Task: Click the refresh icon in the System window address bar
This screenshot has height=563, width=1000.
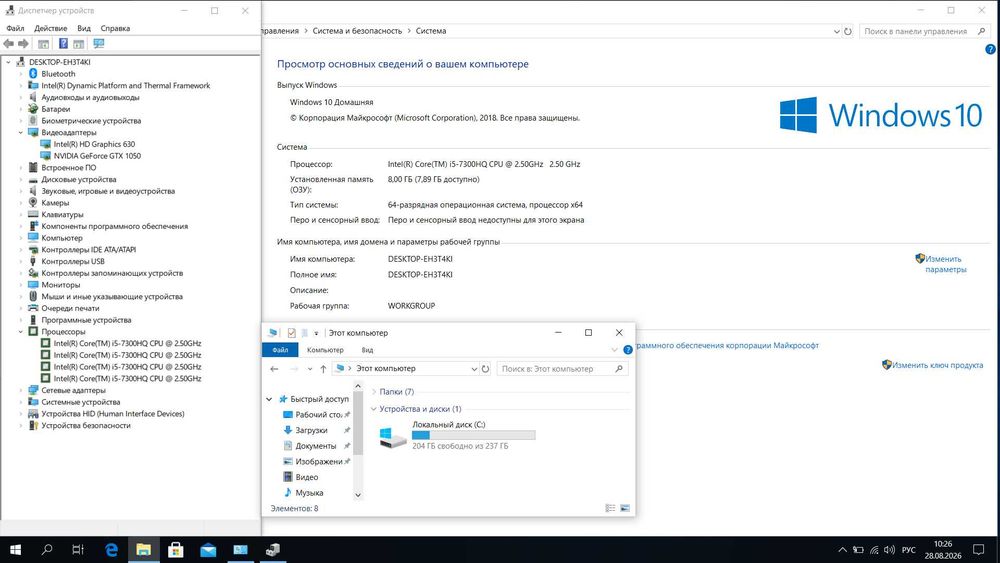Action: click(848, 31)
